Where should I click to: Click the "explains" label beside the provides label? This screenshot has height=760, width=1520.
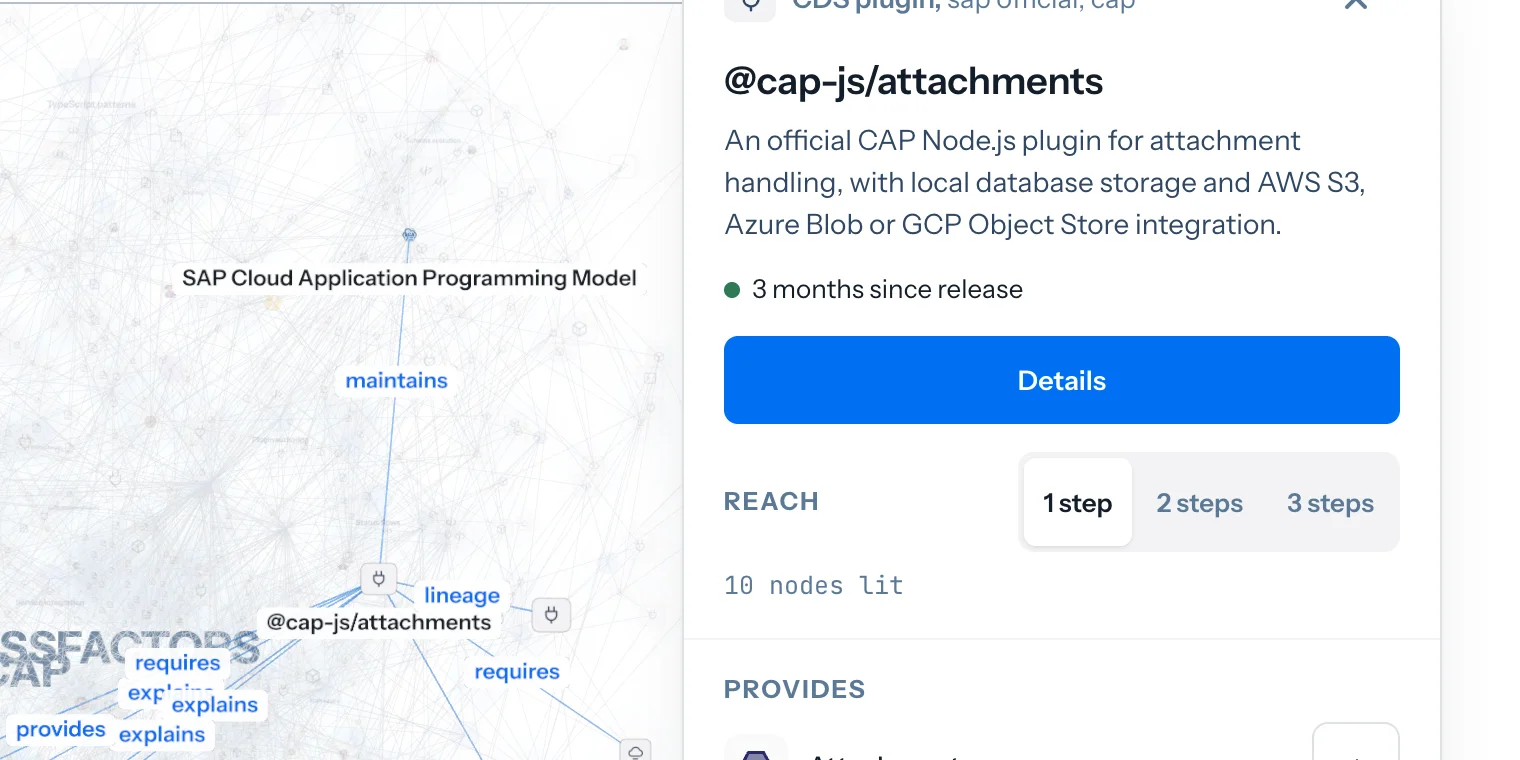(x=162, y=735)
